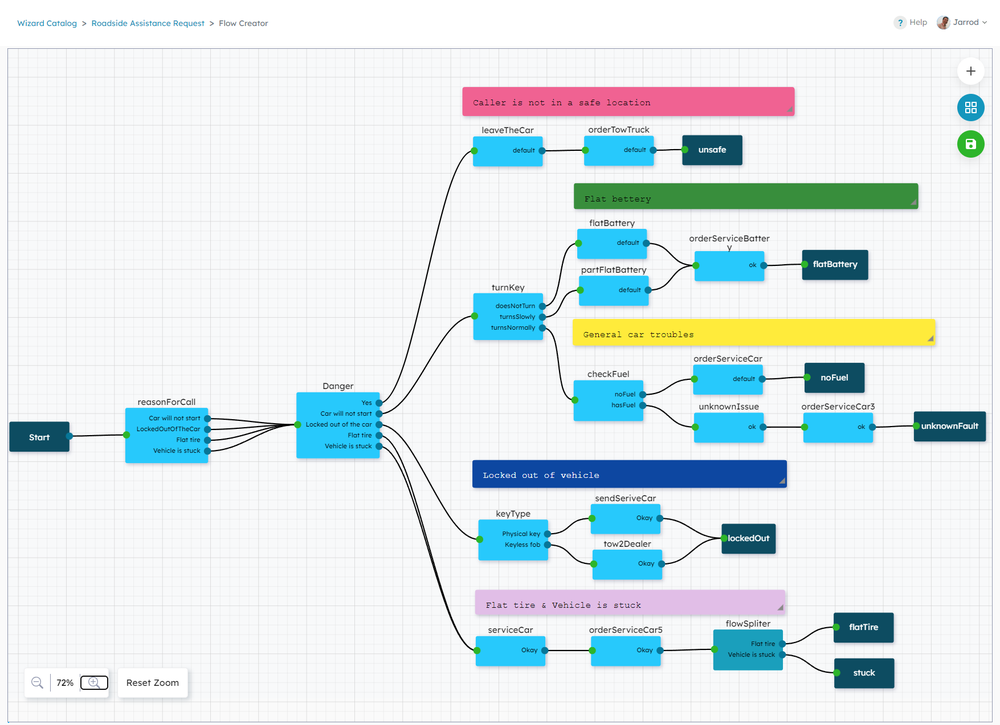
Task: Click the doesNotTurn output port
Action: (542, 306)
